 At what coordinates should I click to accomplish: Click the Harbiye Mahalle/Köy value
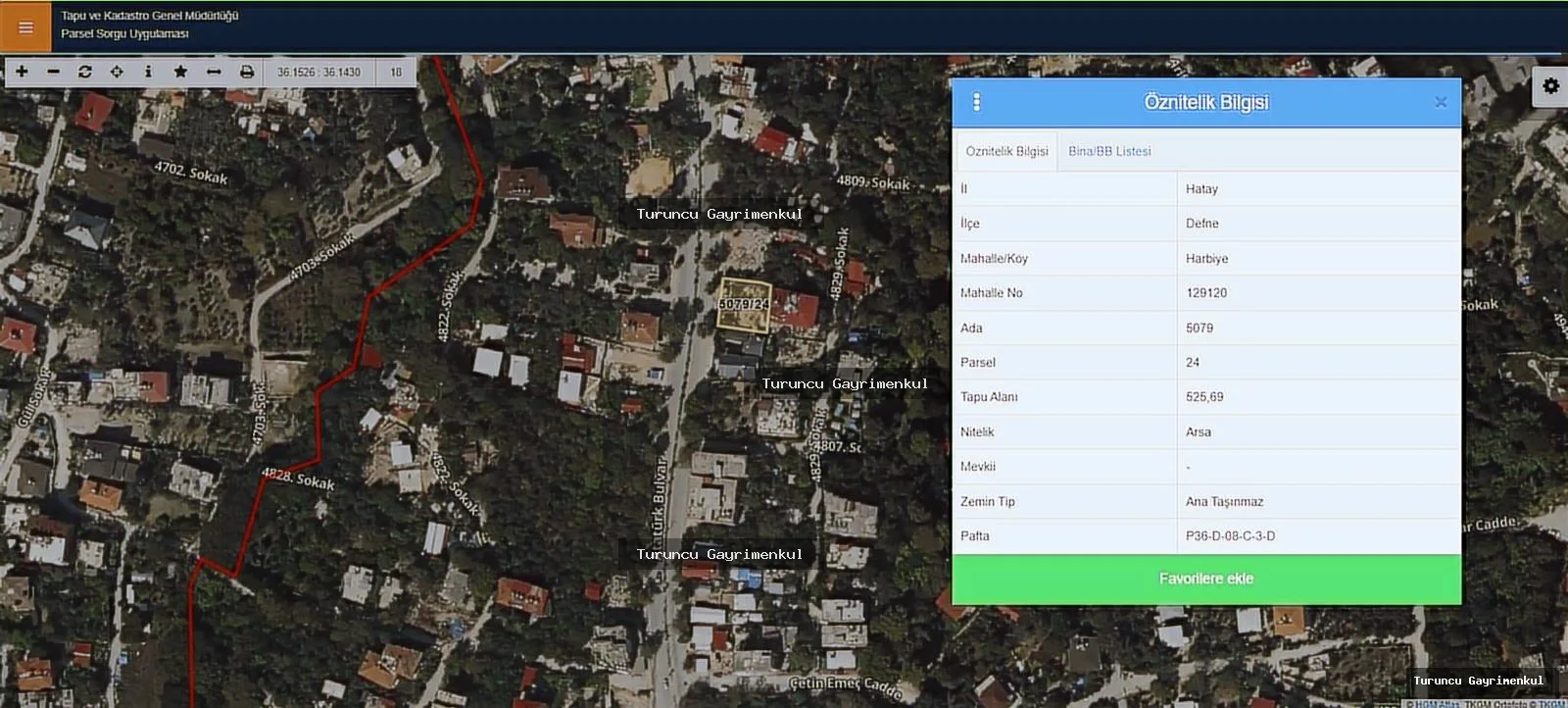1206,259
